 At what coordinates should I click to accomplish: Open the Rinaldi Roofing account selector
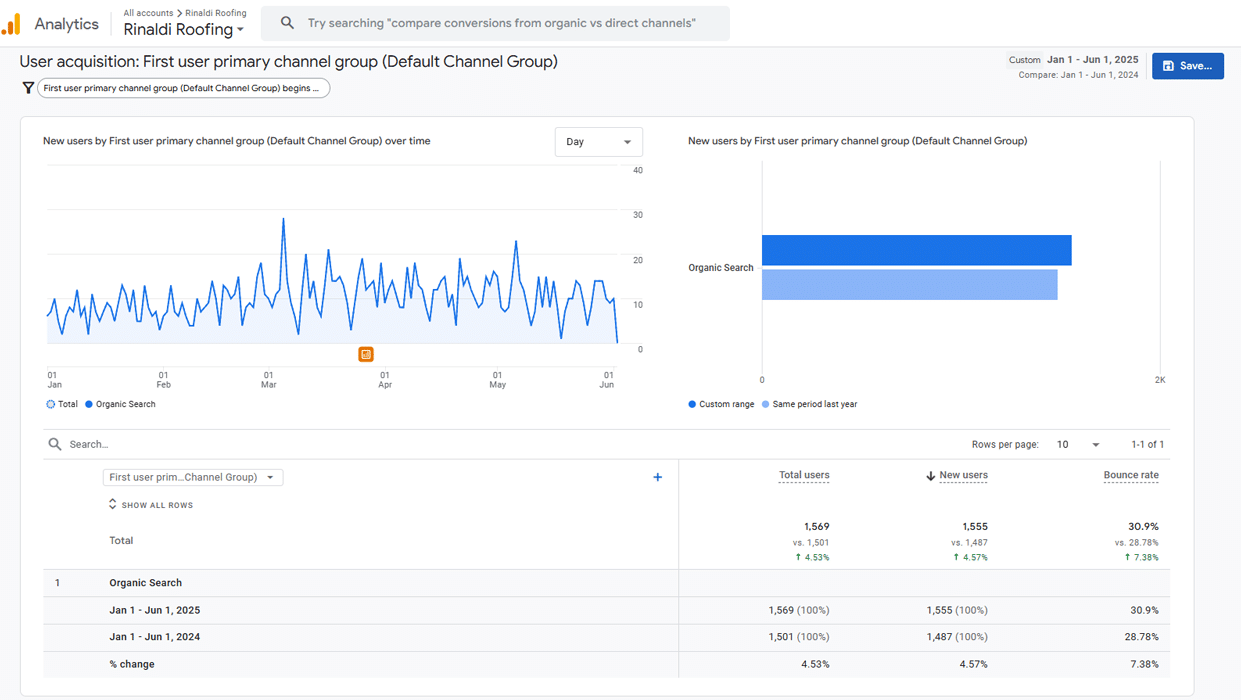click(183, 30)
